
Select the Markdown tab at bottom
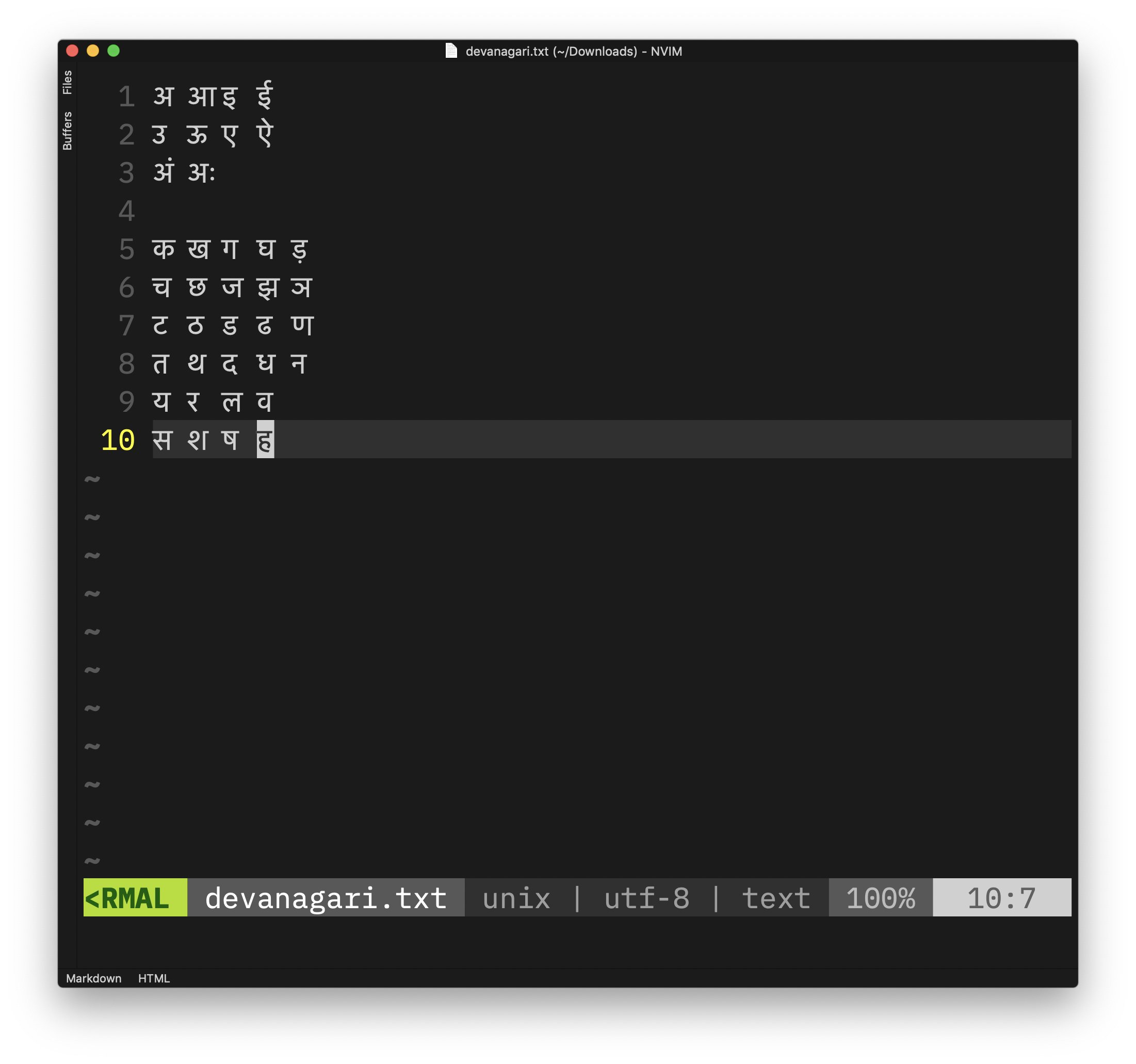(94, 978)
